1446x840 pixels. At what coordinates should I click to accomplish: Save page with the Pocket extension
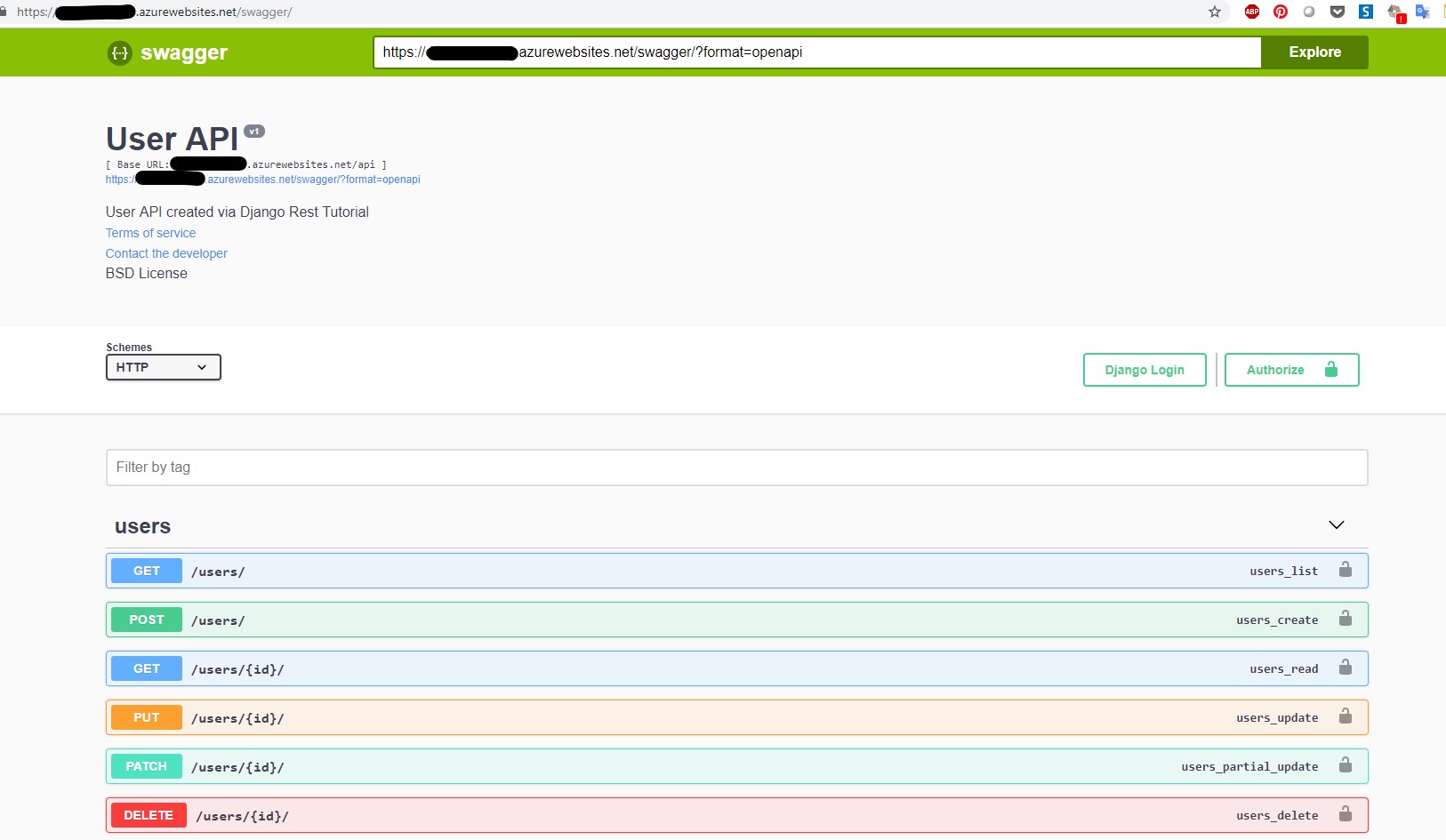tap(1338, 12)
